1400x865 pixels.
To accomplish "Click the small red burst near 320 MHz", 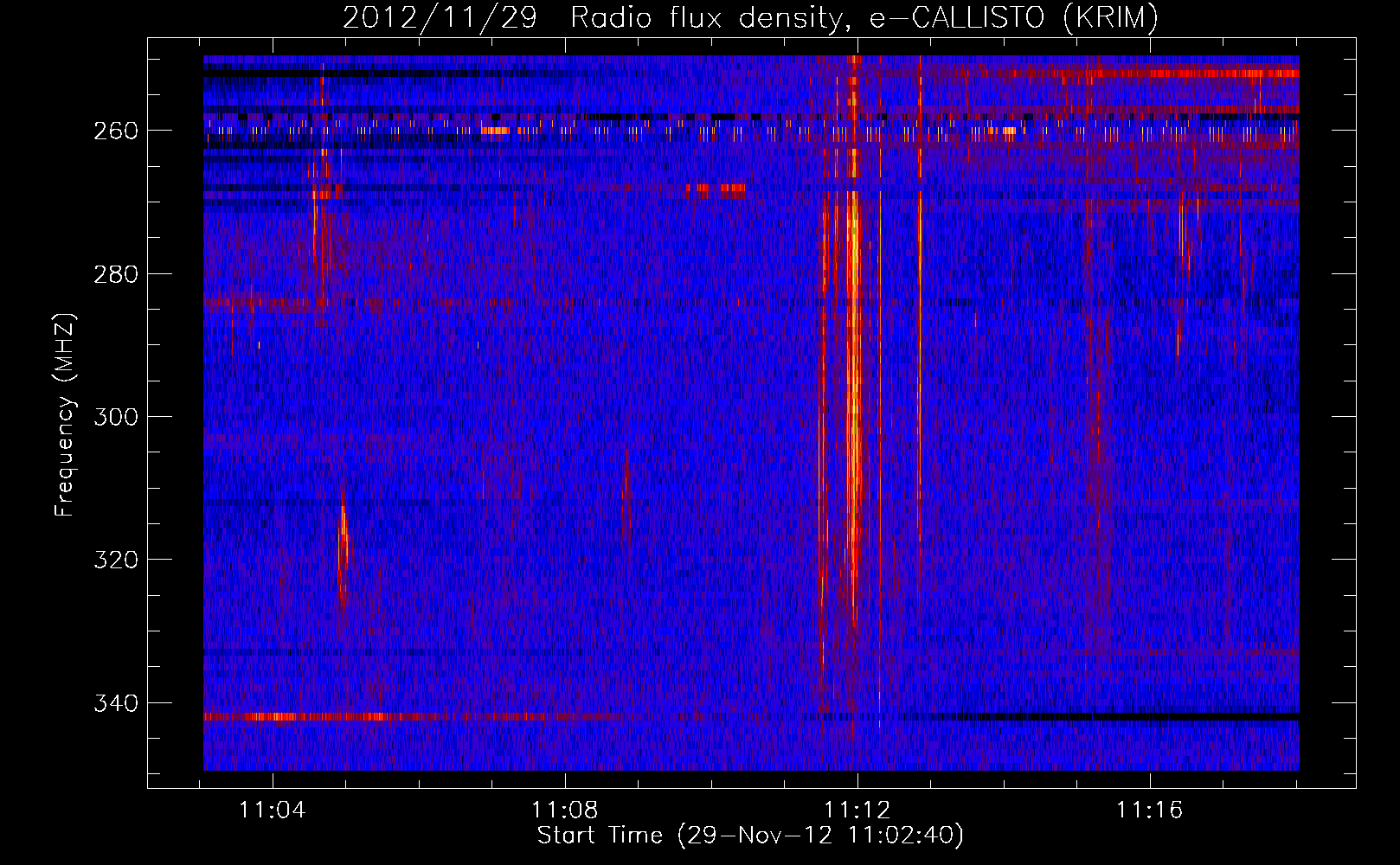I will coord(343,549).
